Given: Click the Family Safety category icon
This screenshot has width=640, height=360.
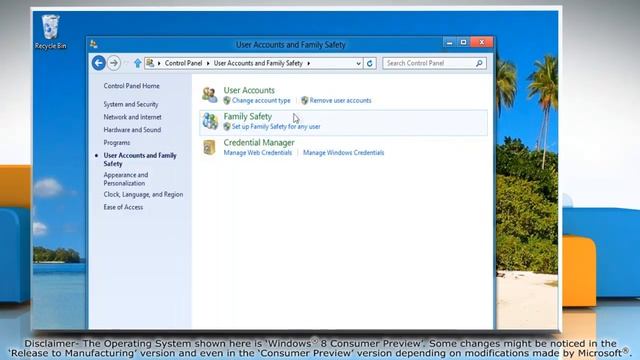Looking at the screenshot, I should (210, 121).
